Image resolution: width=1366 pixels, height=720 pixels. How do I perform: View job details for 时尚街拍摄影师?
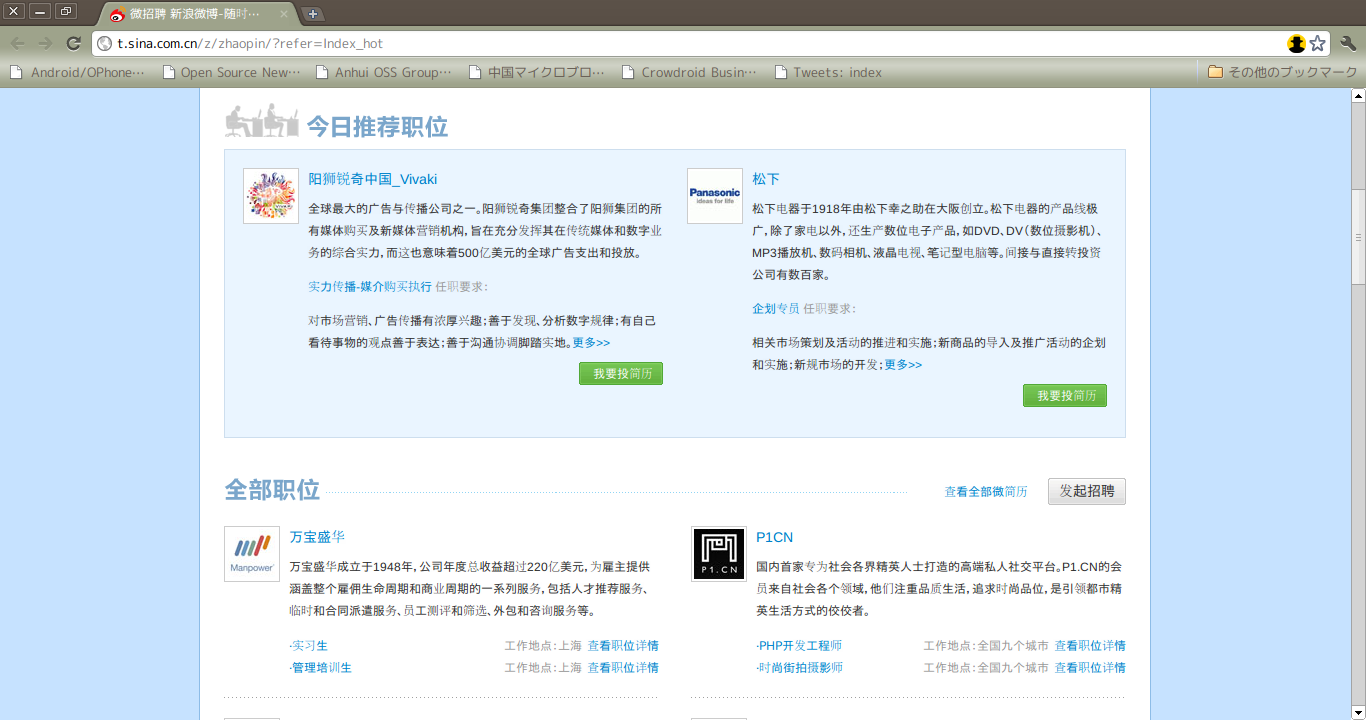click(x=1090, y=667)
